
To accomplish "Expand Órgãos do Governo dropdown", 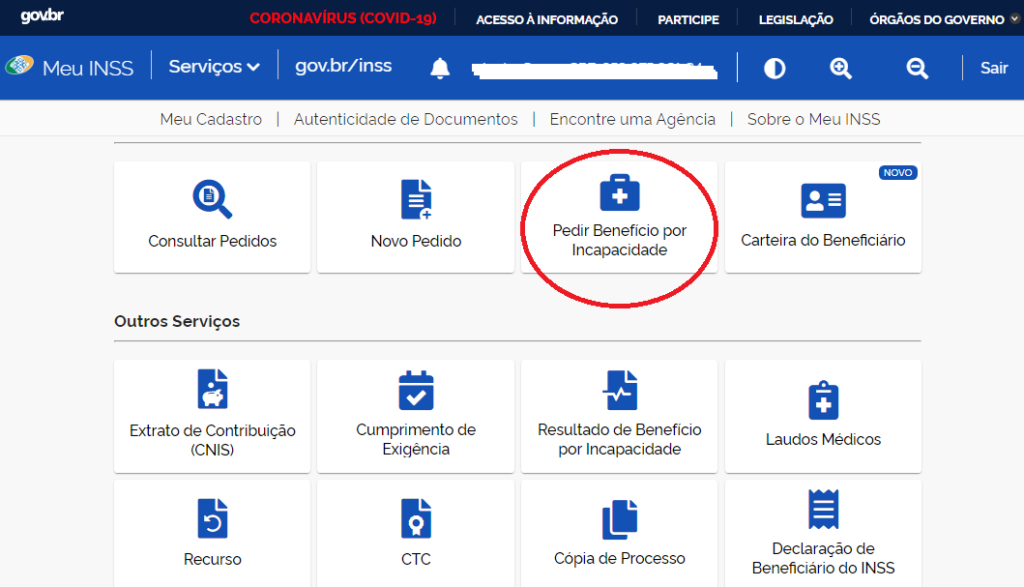I will [944, 20].
